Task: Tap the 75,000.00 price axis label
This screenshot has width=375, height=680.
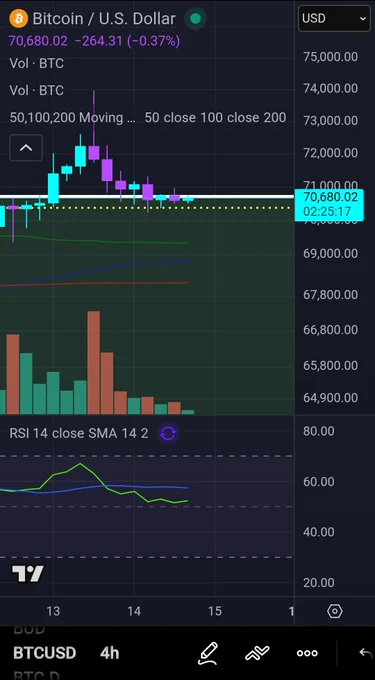Action: 331,57
